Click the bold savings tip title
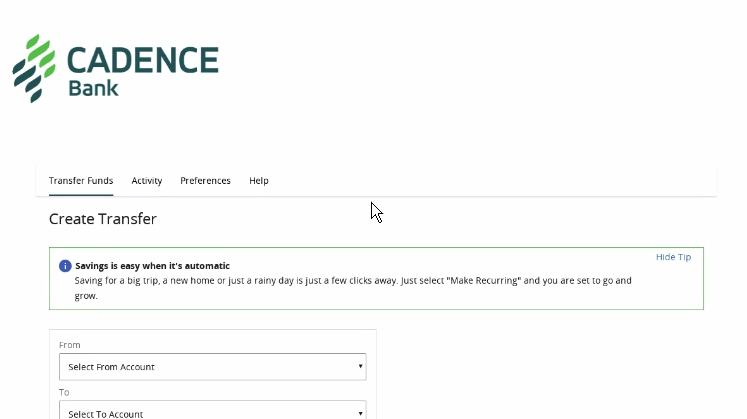Screen dimensions: 747x419 [x=152, y=266]
